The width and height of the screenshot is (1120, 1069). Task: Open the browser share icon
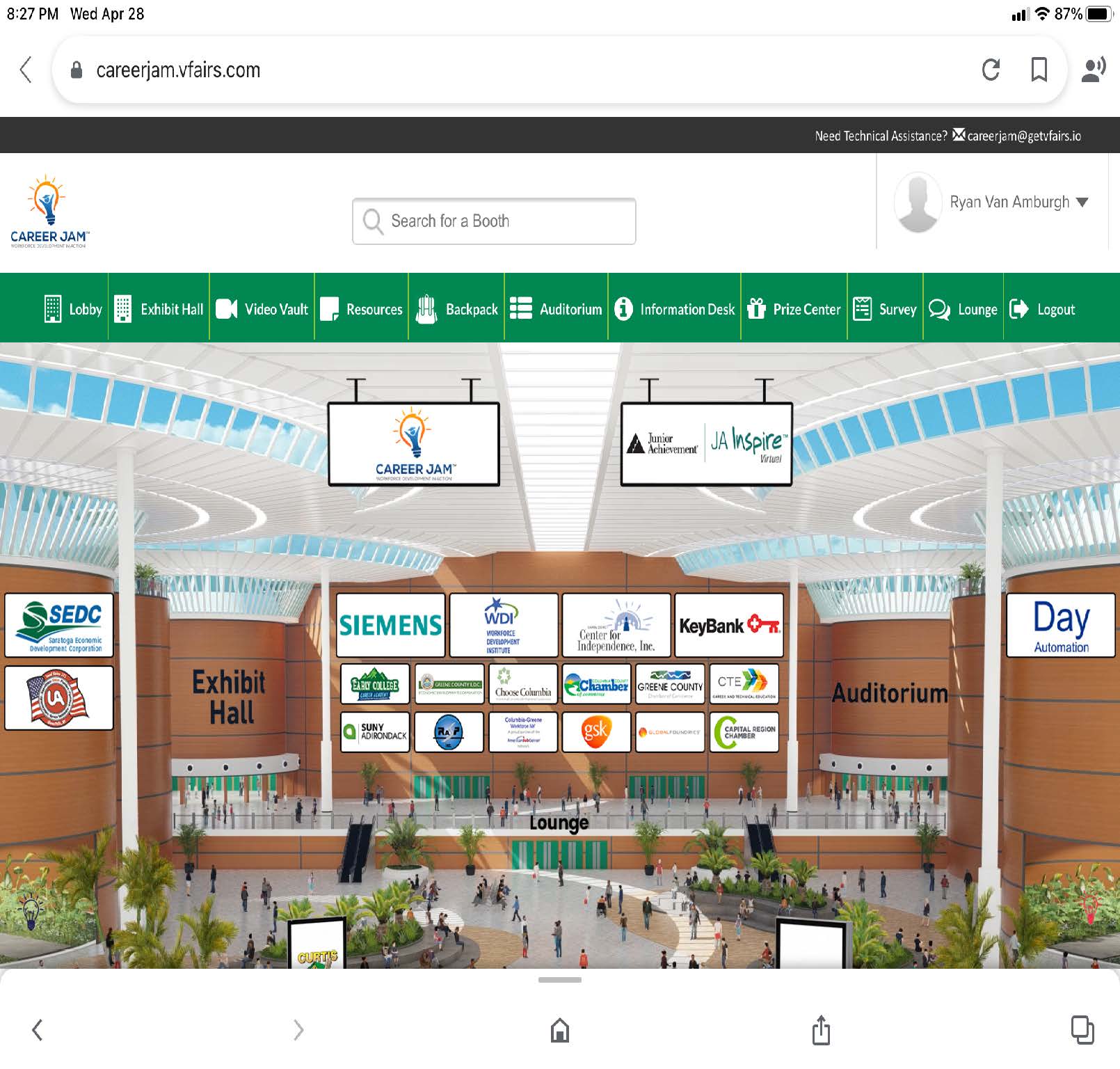(821, 1030)
